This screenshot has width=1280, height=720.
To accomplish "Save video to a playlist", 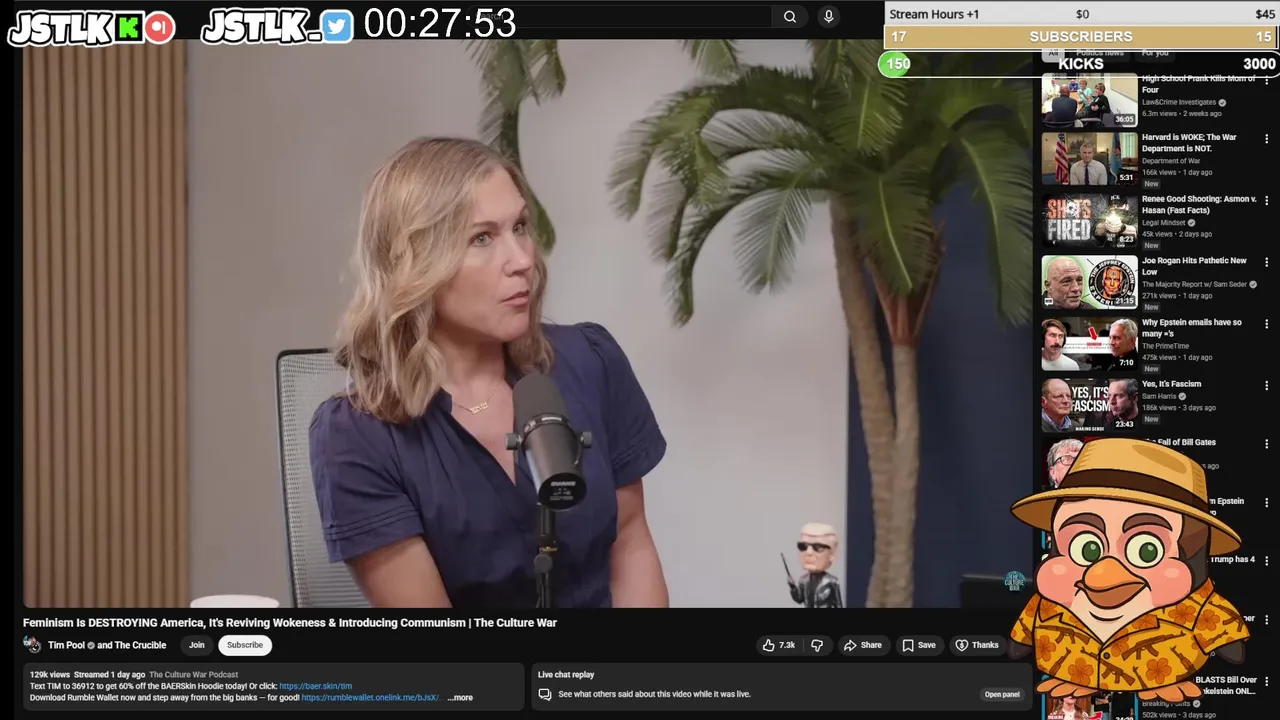I will [919, 645].
